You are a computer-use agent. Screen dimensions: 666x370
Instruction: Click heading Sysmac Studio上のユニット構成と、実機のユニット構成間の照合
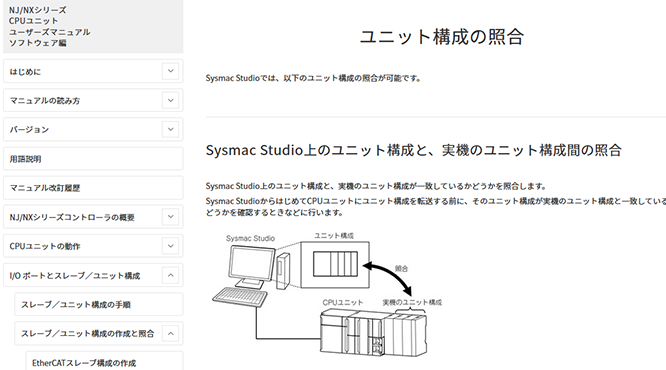414,150
